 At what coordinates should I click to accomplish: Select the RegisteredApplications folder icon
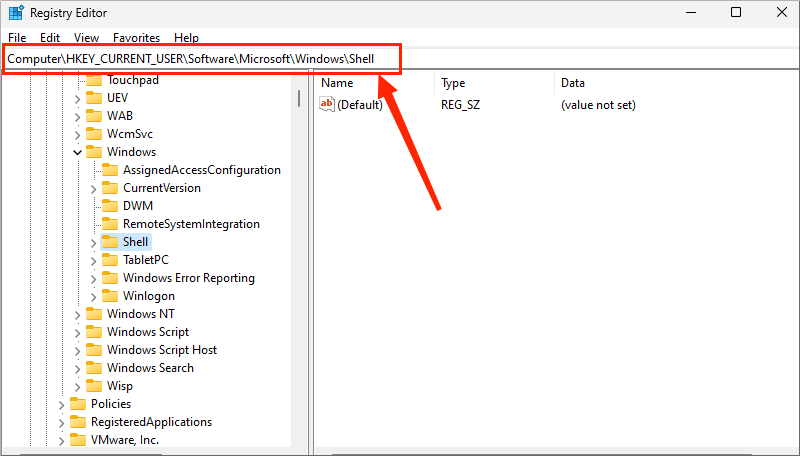(78, 422)
